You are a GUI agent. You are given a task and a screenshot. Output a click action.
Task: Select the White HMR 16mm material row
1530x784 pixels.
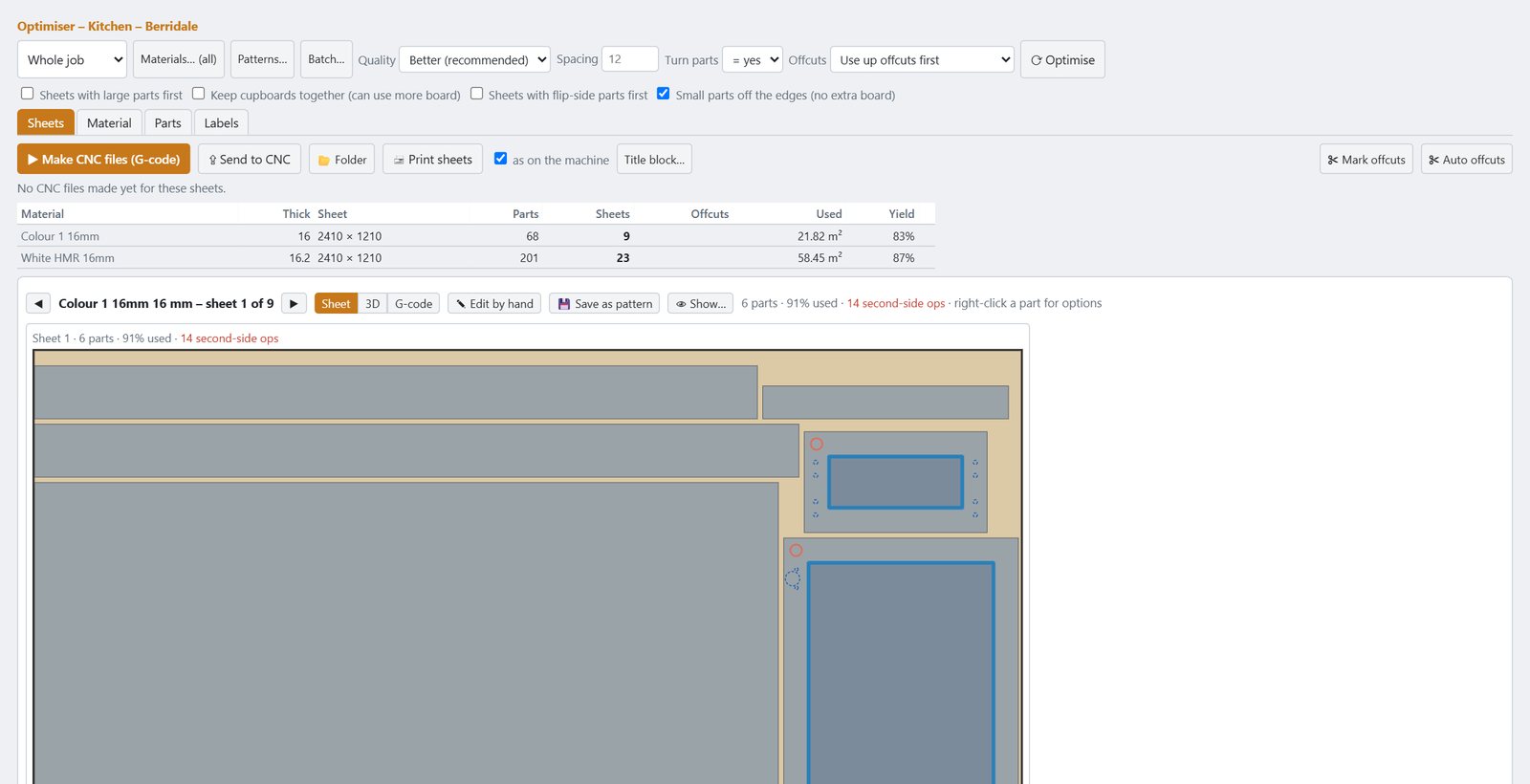pyautogui.click(x=476, y=258)
